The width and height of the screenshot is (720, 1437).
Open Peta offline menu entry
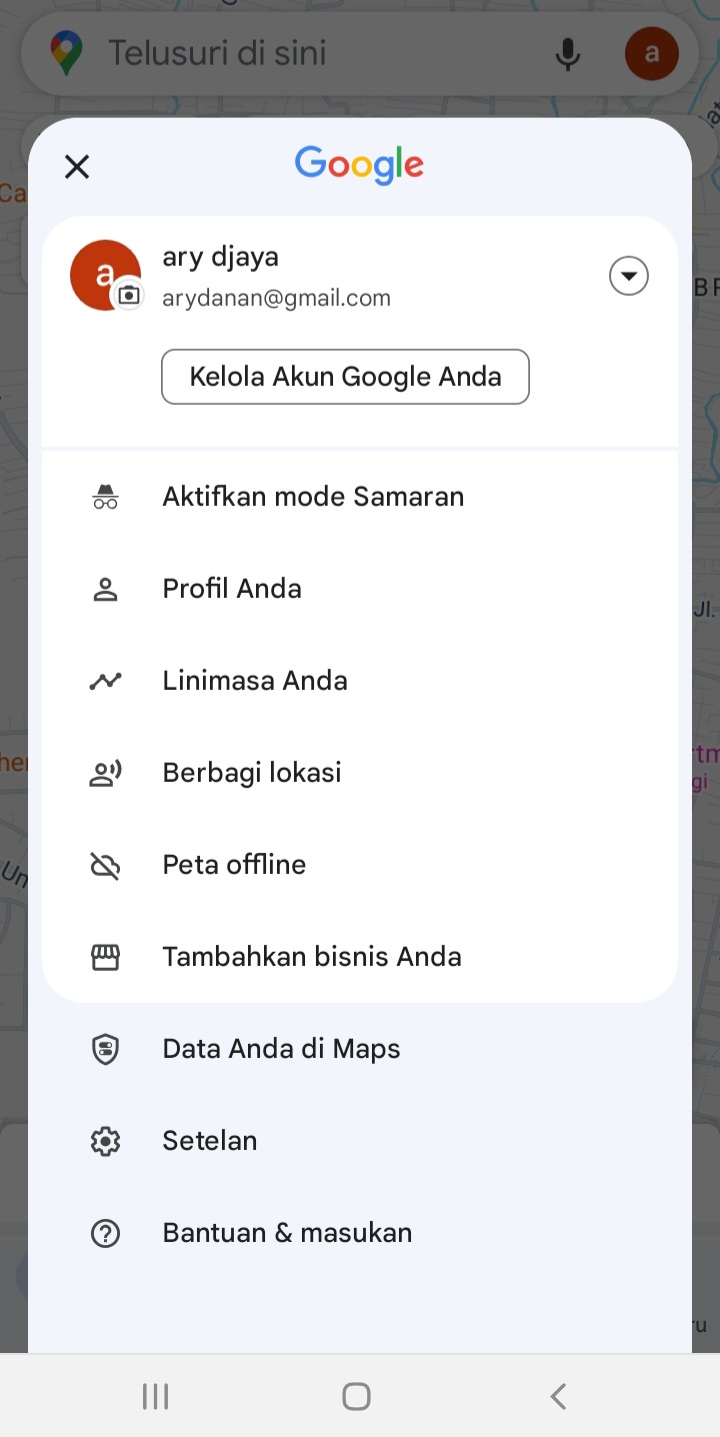tap(360, 865)
